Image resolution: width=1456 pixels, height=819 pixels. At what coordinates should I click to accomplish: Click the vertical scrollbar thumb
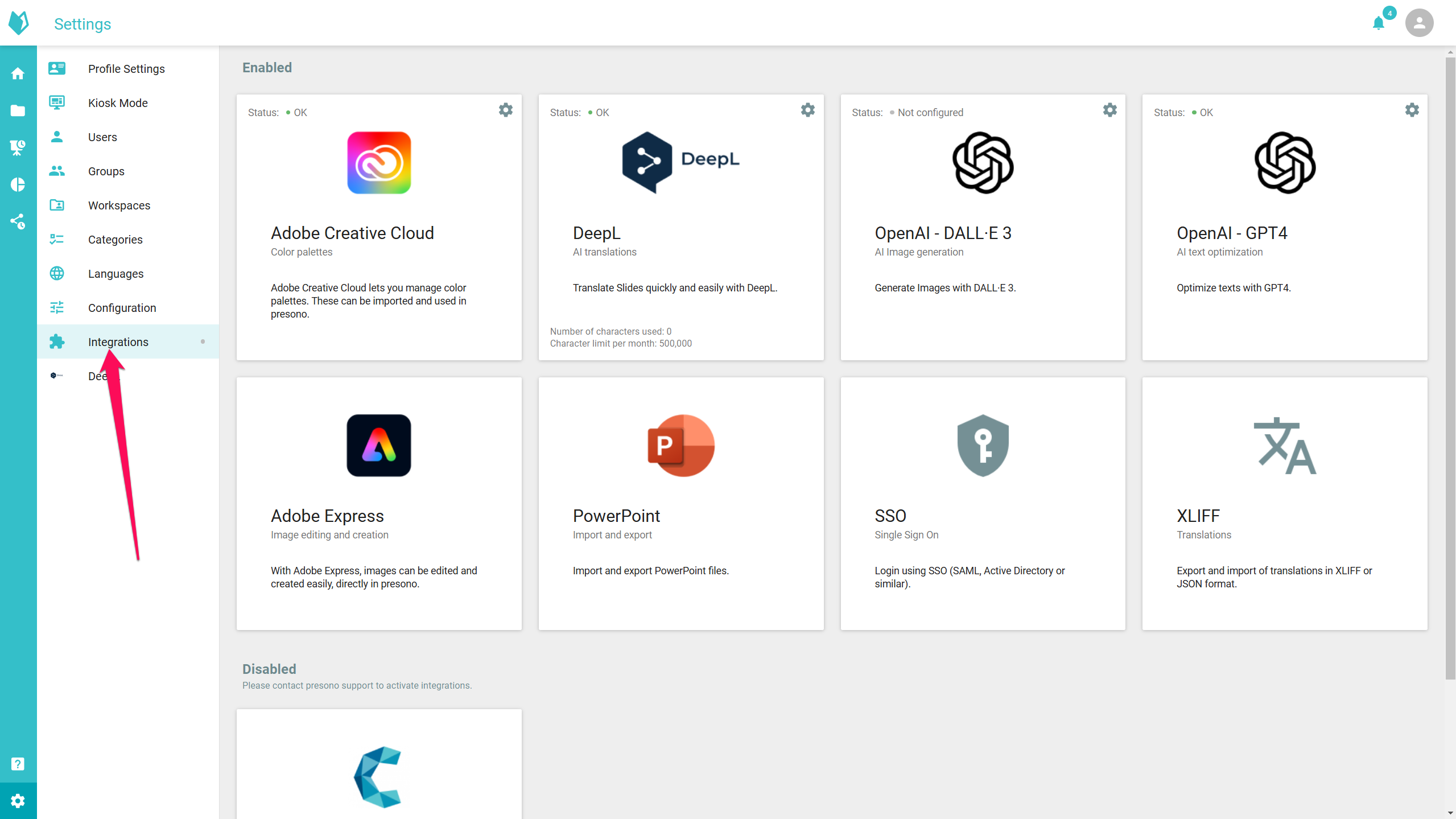tap(1450, 368)
